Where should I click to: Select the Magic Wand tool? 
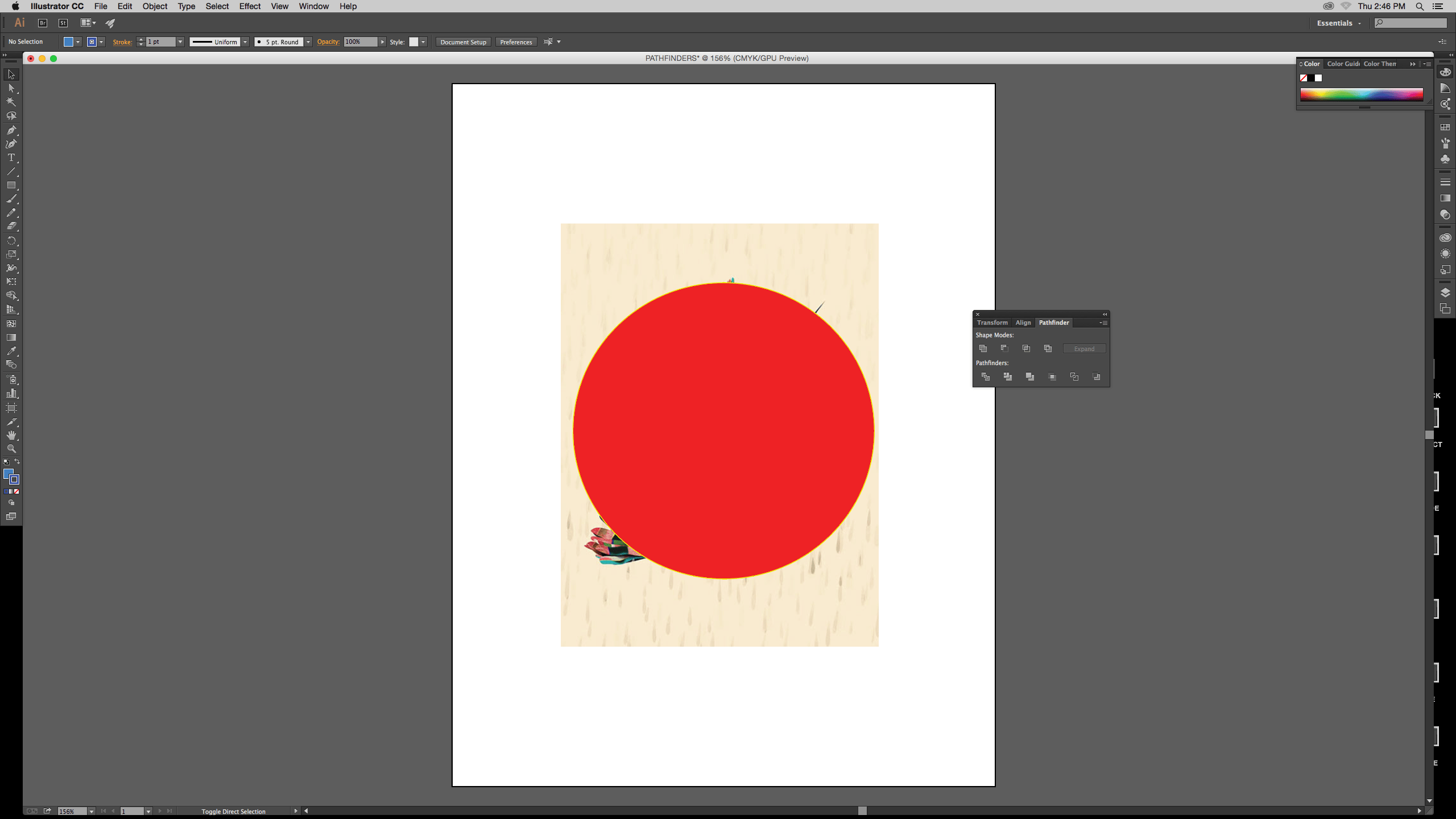pyautogui.click(x=11, y=102)
